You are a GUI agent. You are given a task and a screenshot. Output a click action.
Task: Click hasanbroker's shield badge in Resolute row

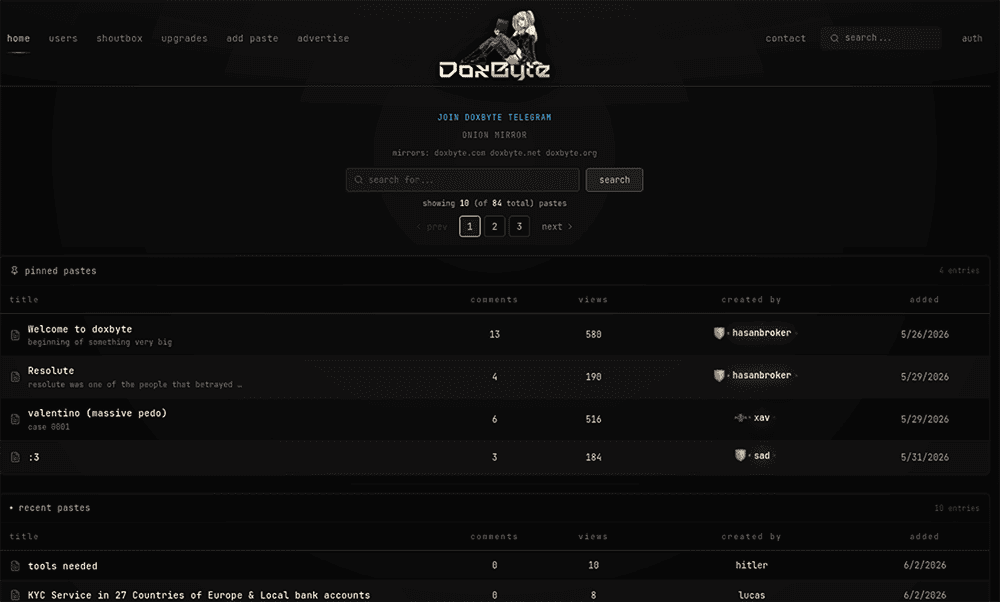pos(719,376)
